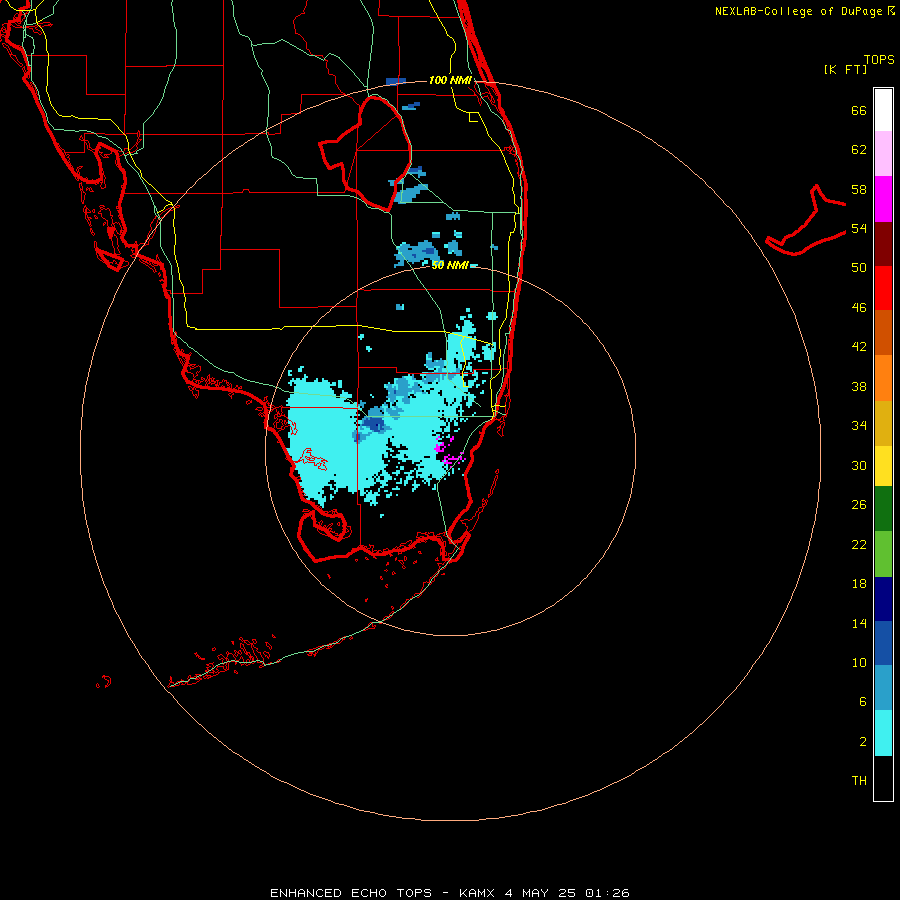Click the 50 legend value
Viewport: 900px width, 900px height.
click(859, 268)
